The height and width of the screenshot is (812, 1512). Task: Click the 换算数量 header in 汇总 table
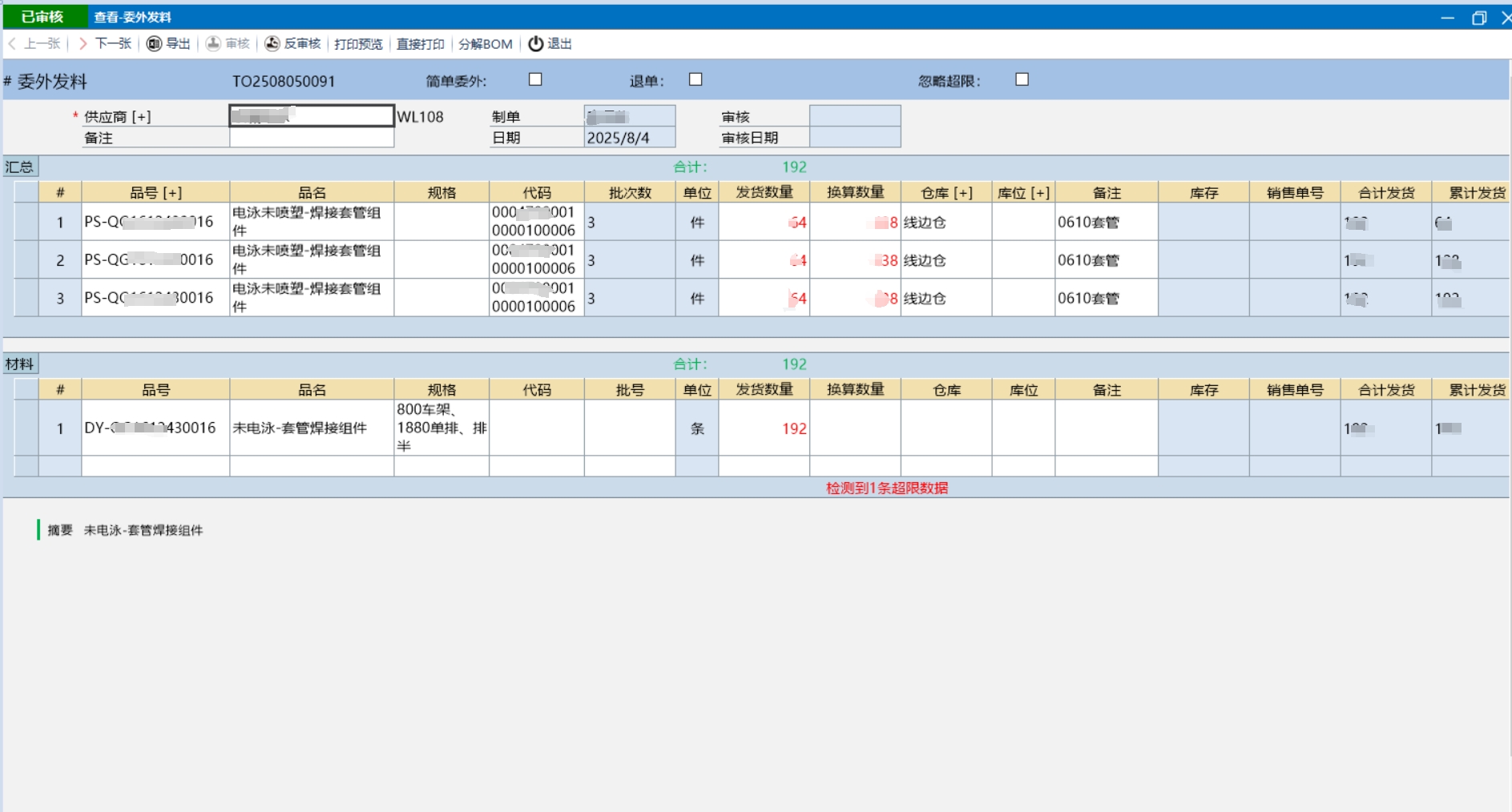[856, 192]
